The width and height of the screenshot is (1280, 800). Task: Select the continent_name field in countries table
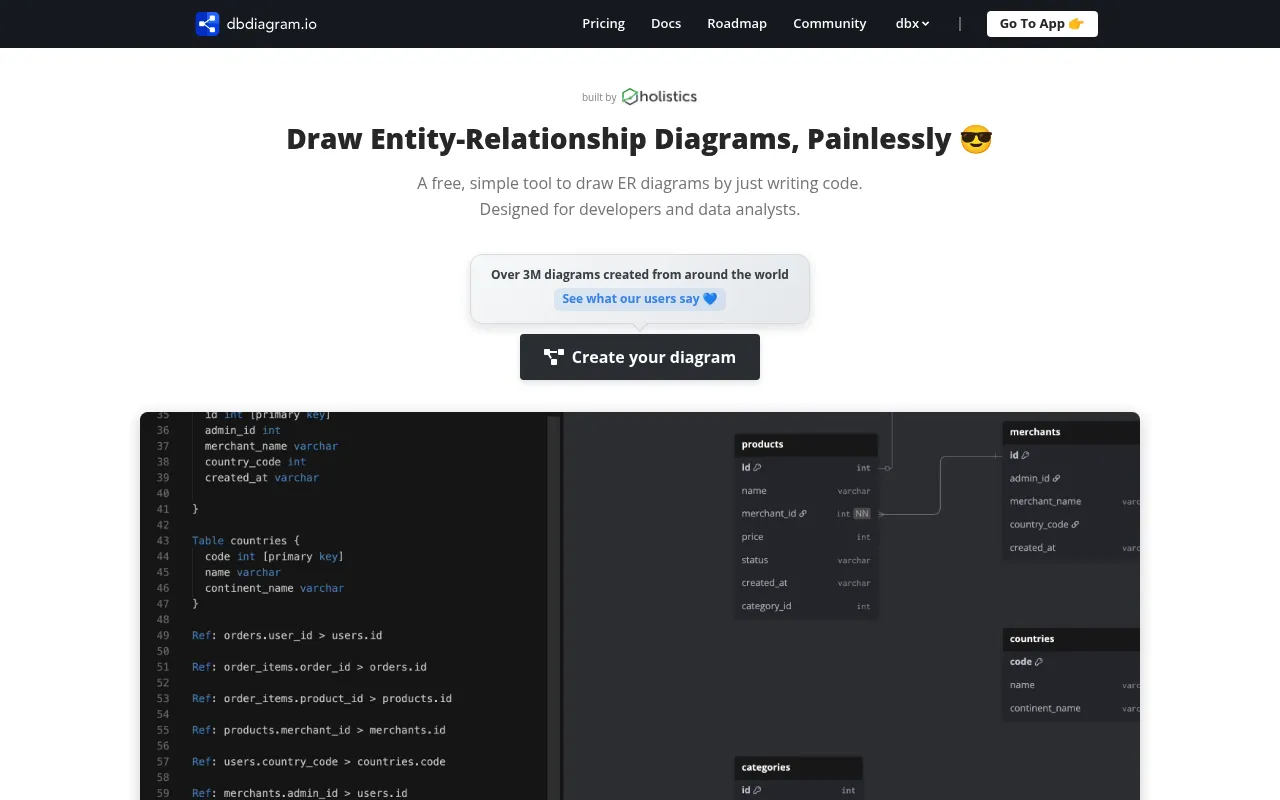[x=1071, y=708]
